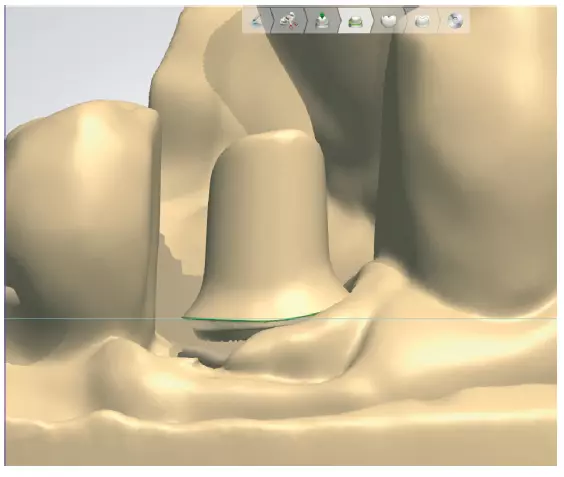Click the disc icon to save the design
Screen dimensions: 564x477
tap(455, 21)
